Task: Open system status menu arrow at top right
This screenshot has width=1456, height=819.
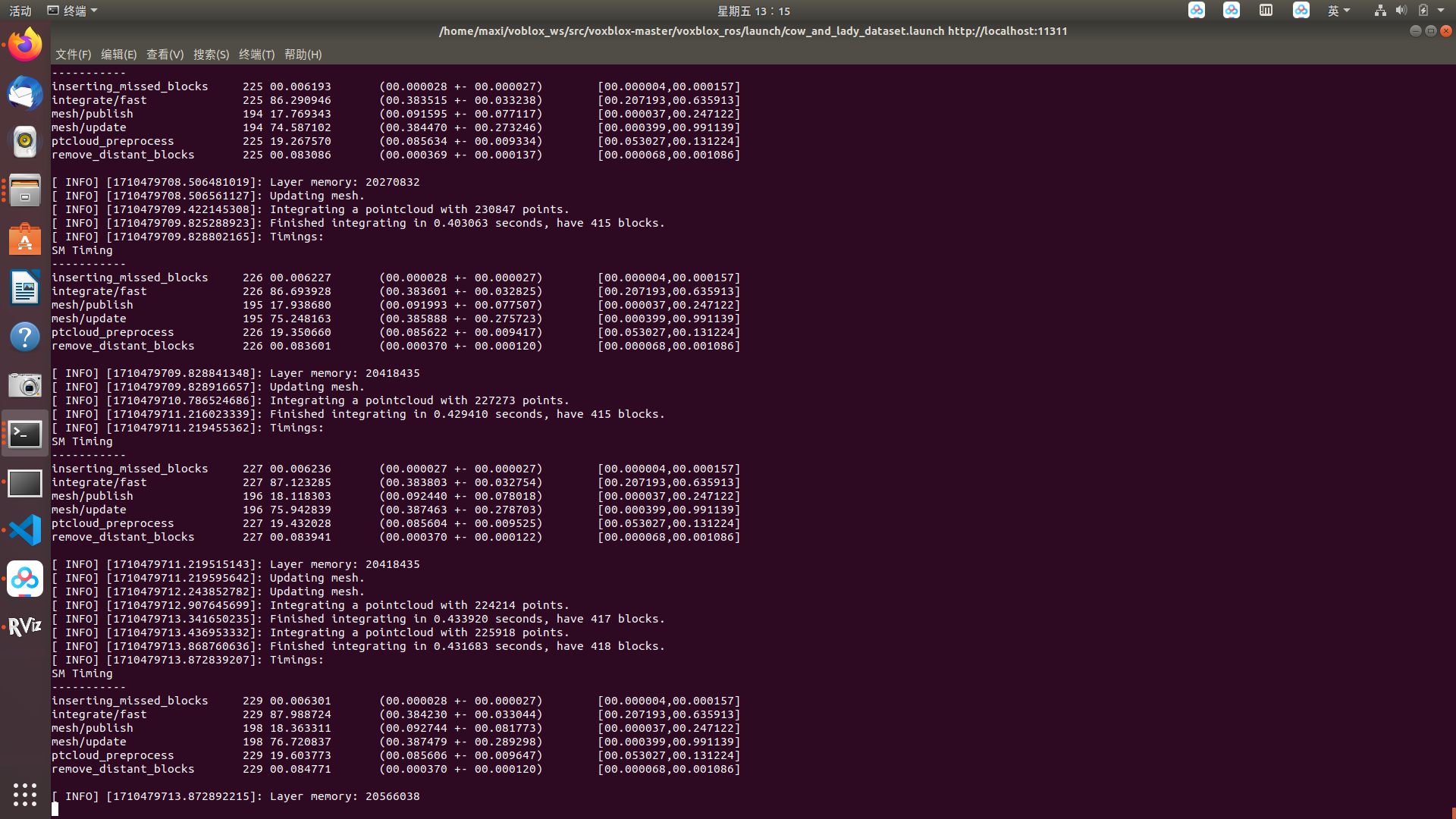Action: (x=1441, y=11)
